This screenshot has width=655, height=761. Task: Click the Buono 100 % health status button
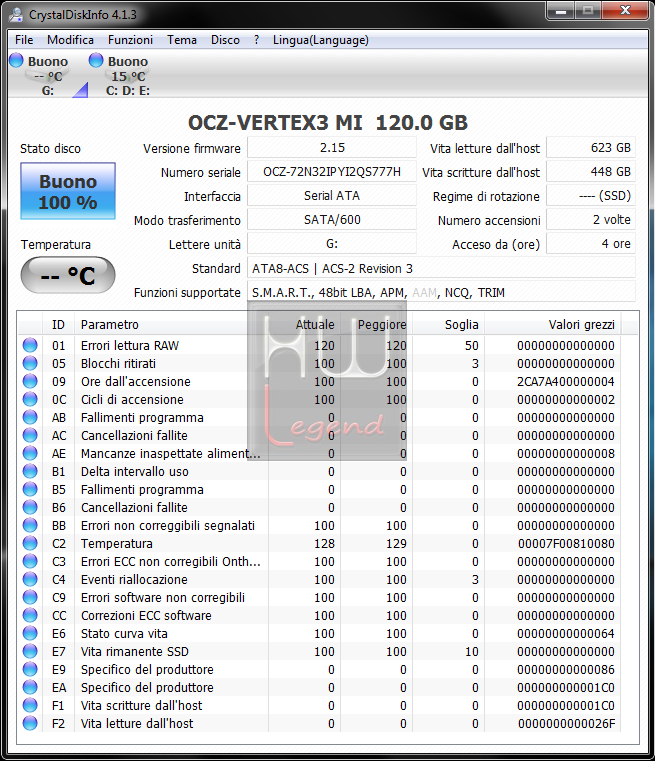point(68,191)
